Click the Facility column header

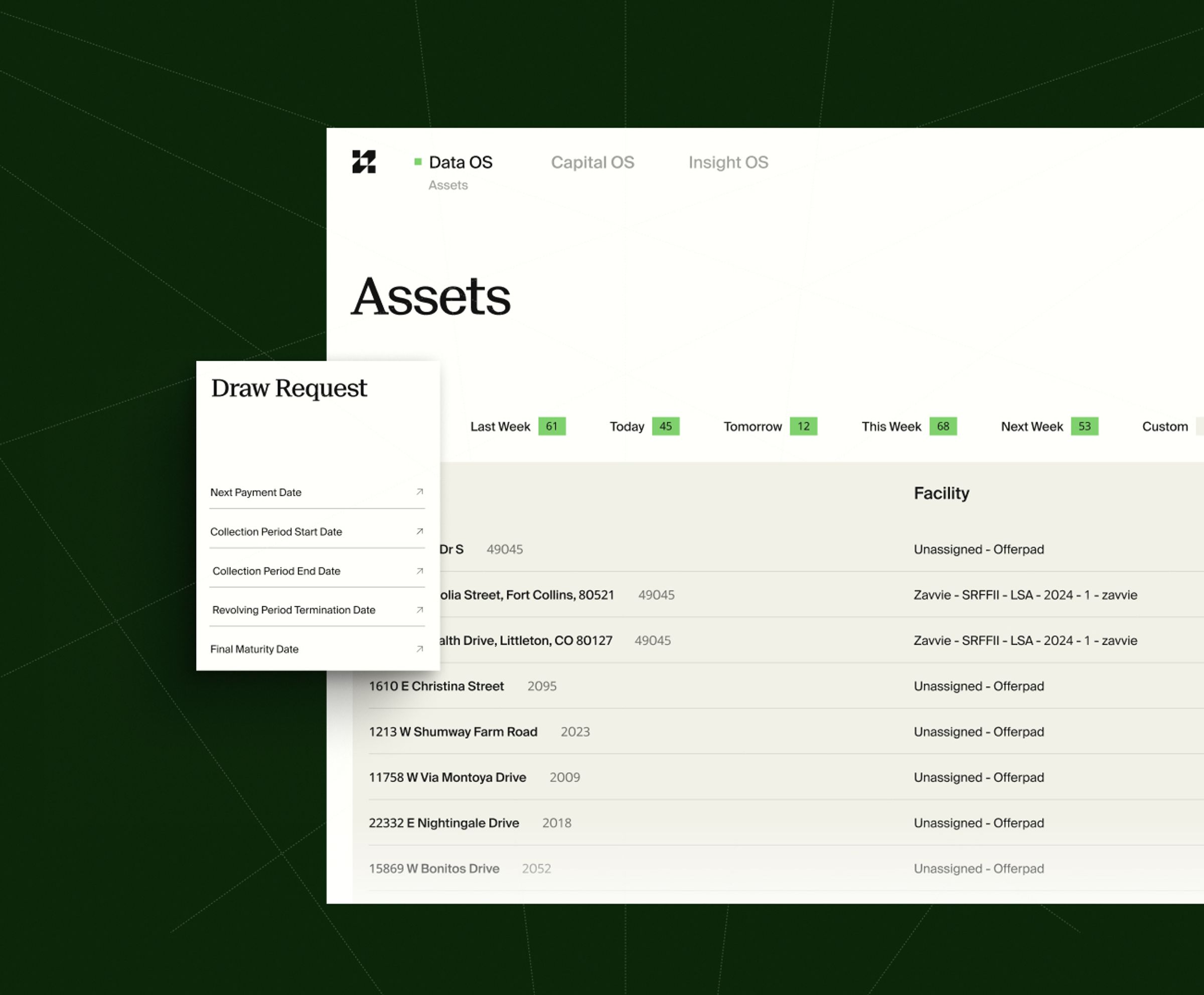942,493
